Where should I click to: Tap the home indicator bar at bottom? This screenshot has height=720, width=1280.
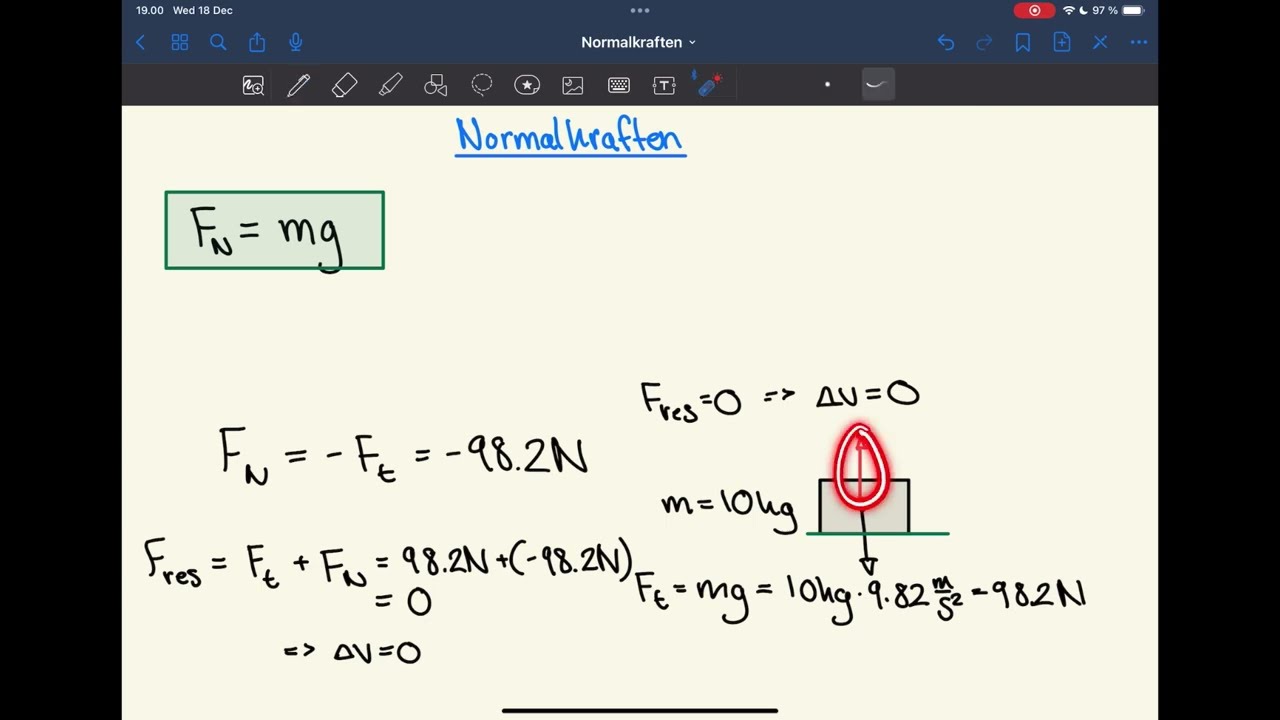(640, 711)
